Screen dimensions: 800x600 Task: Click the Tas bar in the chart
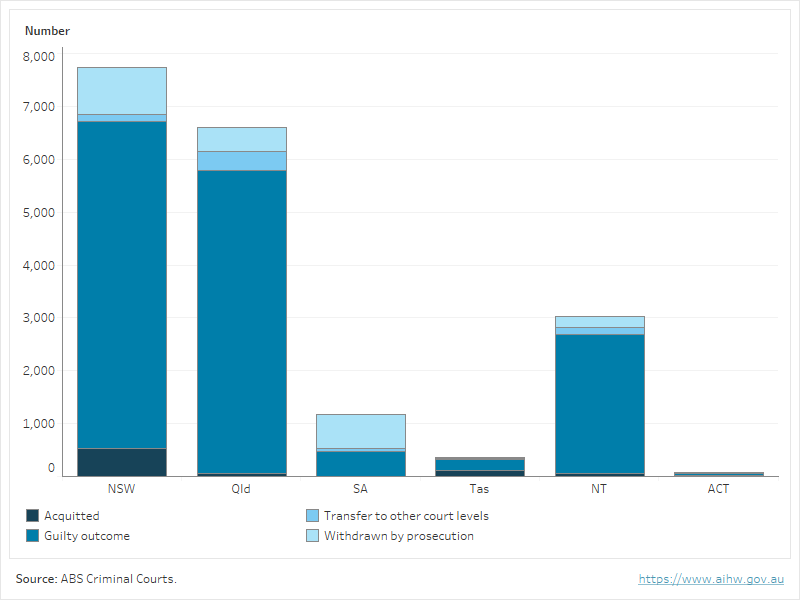(480, 465)
